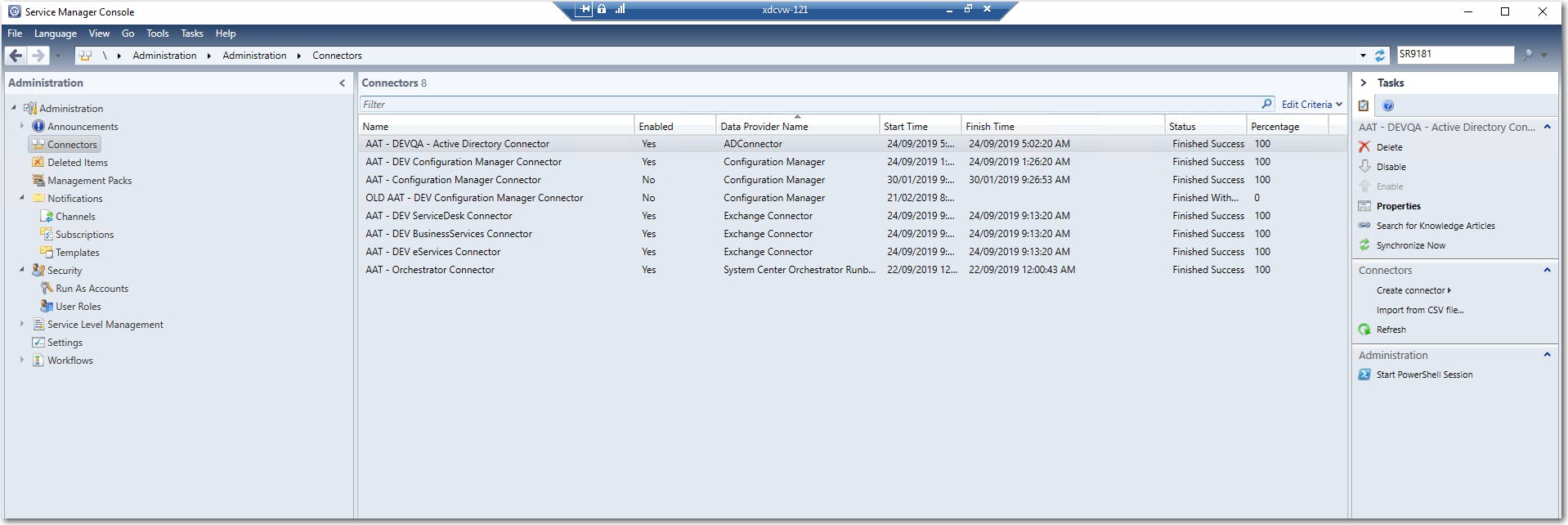
Task: Click the refresh icon beside search box
Action: [1380, 56]
